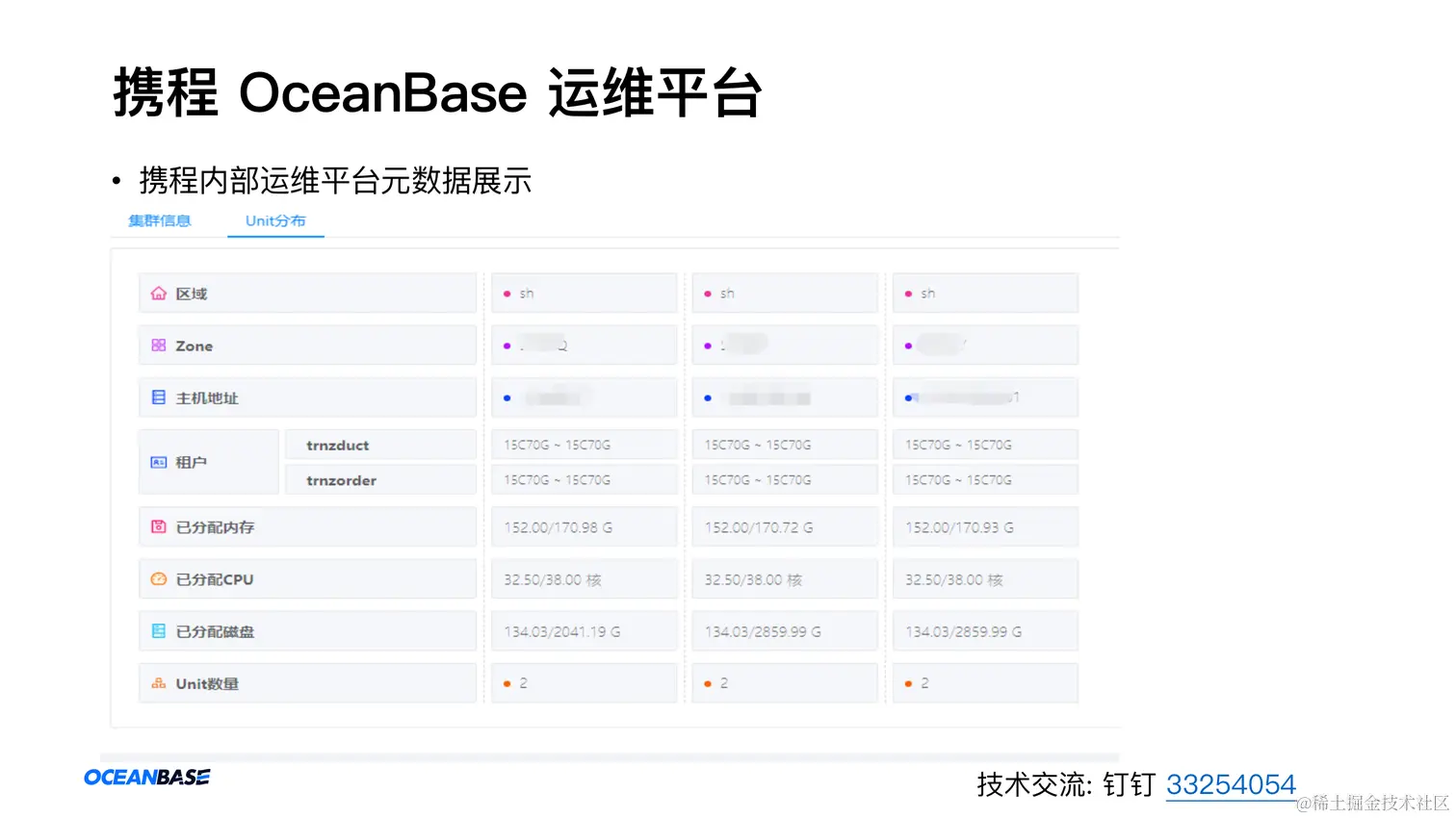This screenshot has width=1456, height=819.
Task: Click the 已分配内存 row header
Action: click(308, 527)
